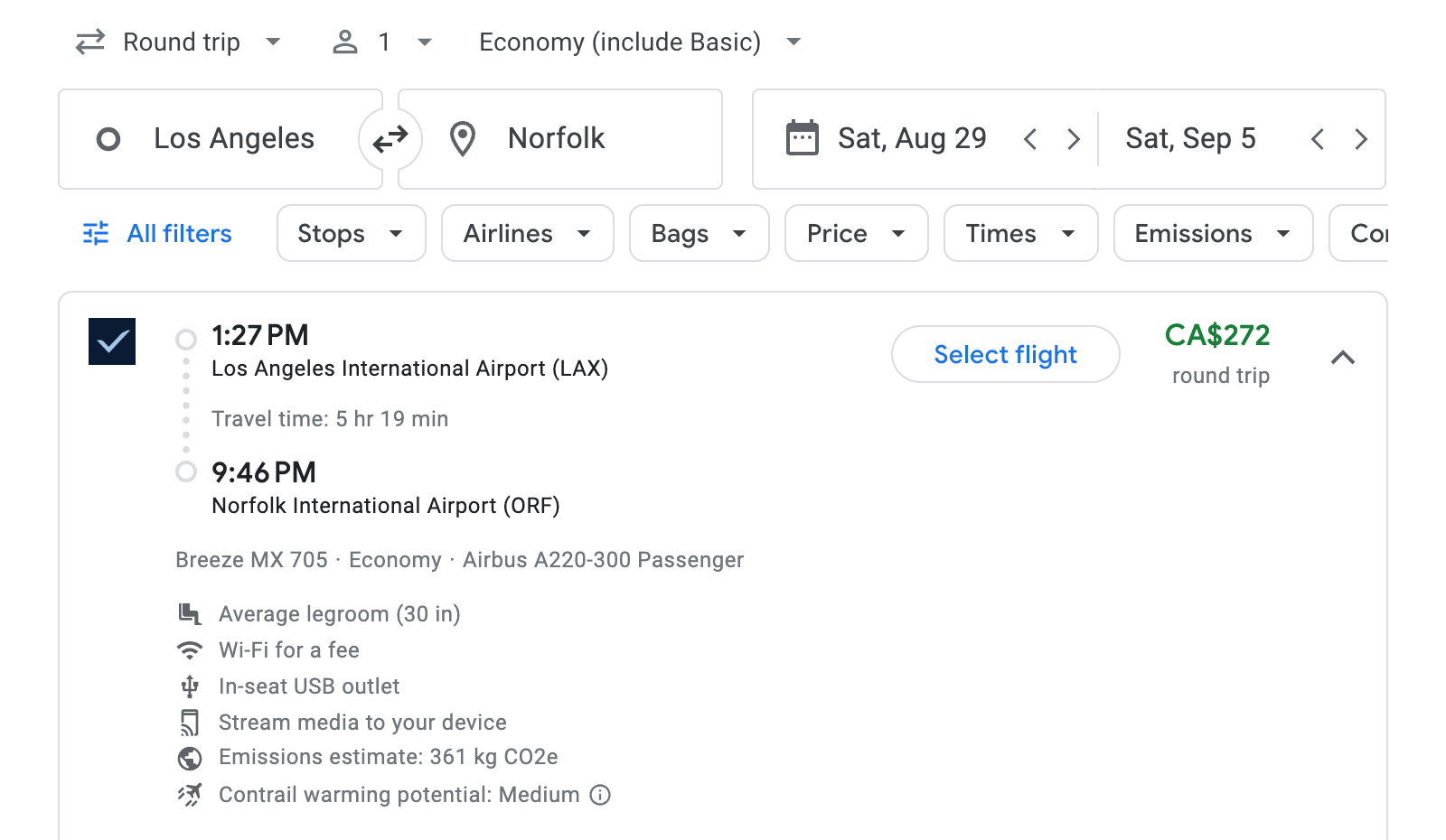Open the Price filter chip

[x=855, y=233]
